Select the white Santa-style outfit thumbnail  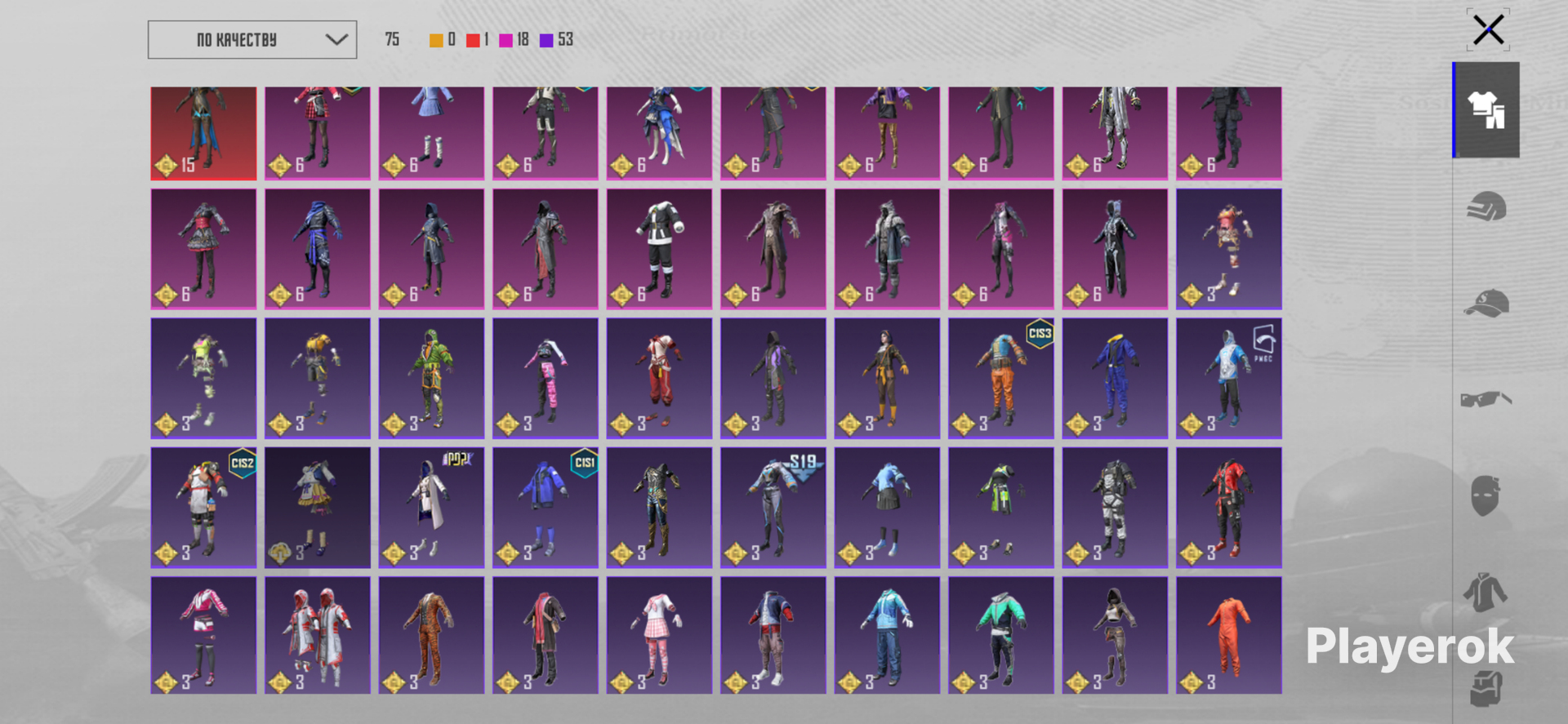coord(659,249)
